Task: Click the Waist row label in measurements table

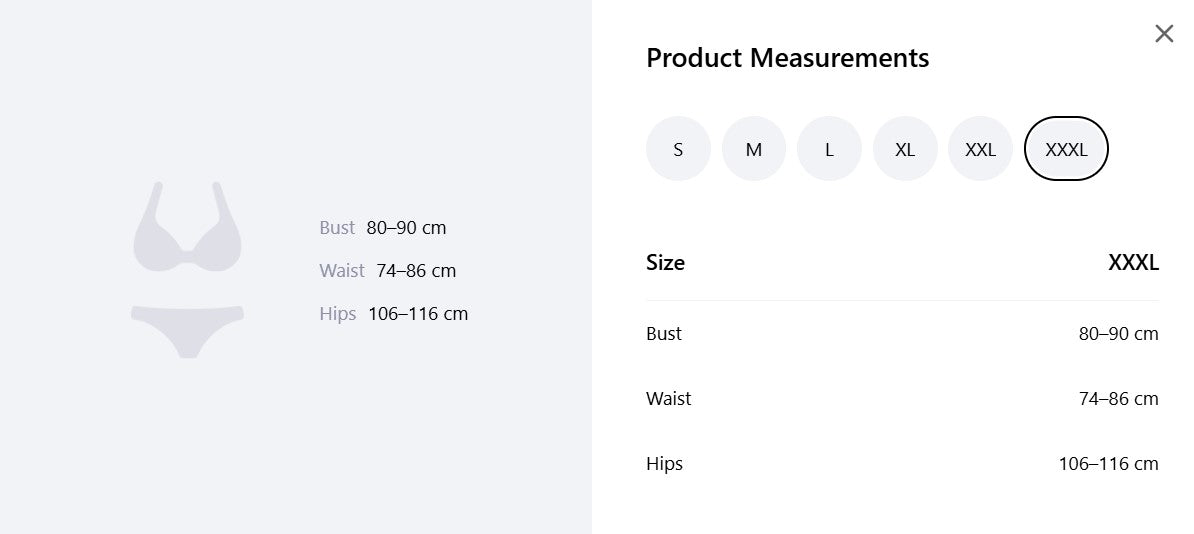Action: (x=669, y=398)
